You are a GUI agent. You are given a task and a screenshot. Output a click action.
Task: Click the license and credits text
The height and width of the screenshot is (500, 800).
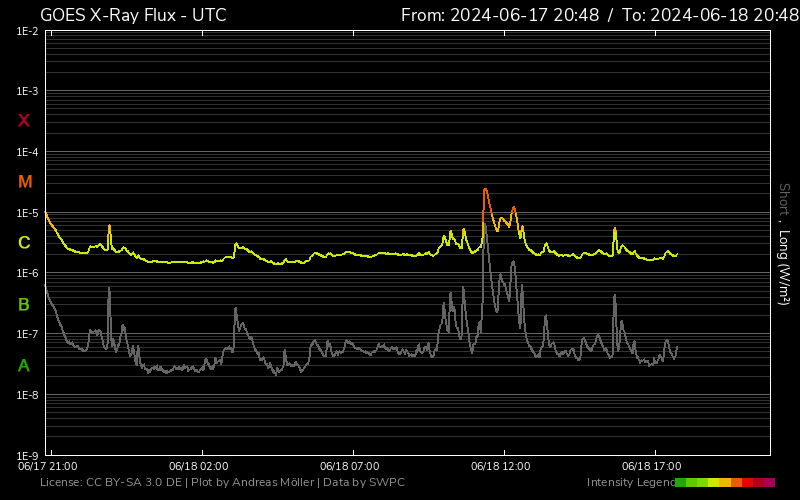click(x=222, y=483)
